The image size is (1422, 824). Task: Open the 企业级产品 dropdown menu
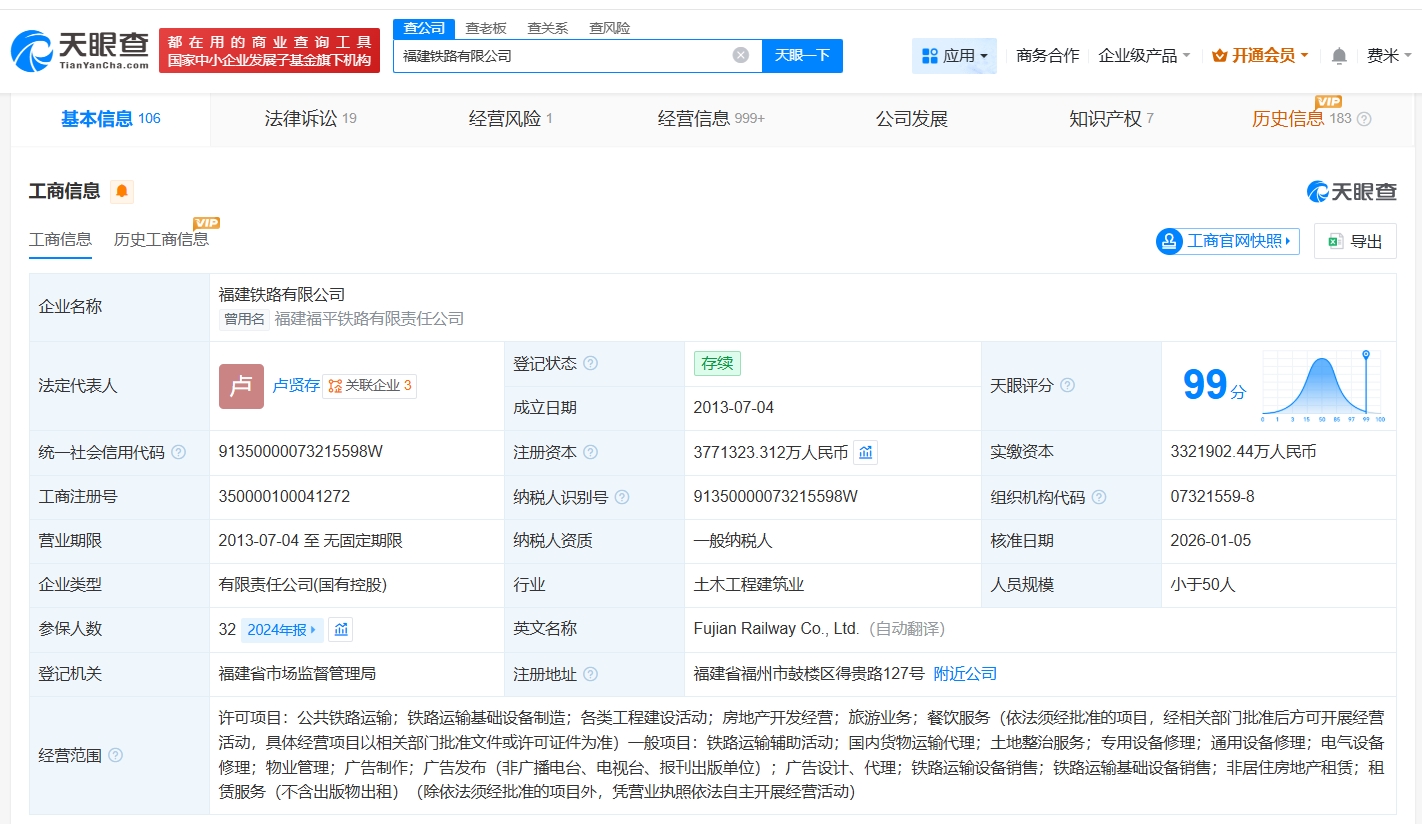1144,56
